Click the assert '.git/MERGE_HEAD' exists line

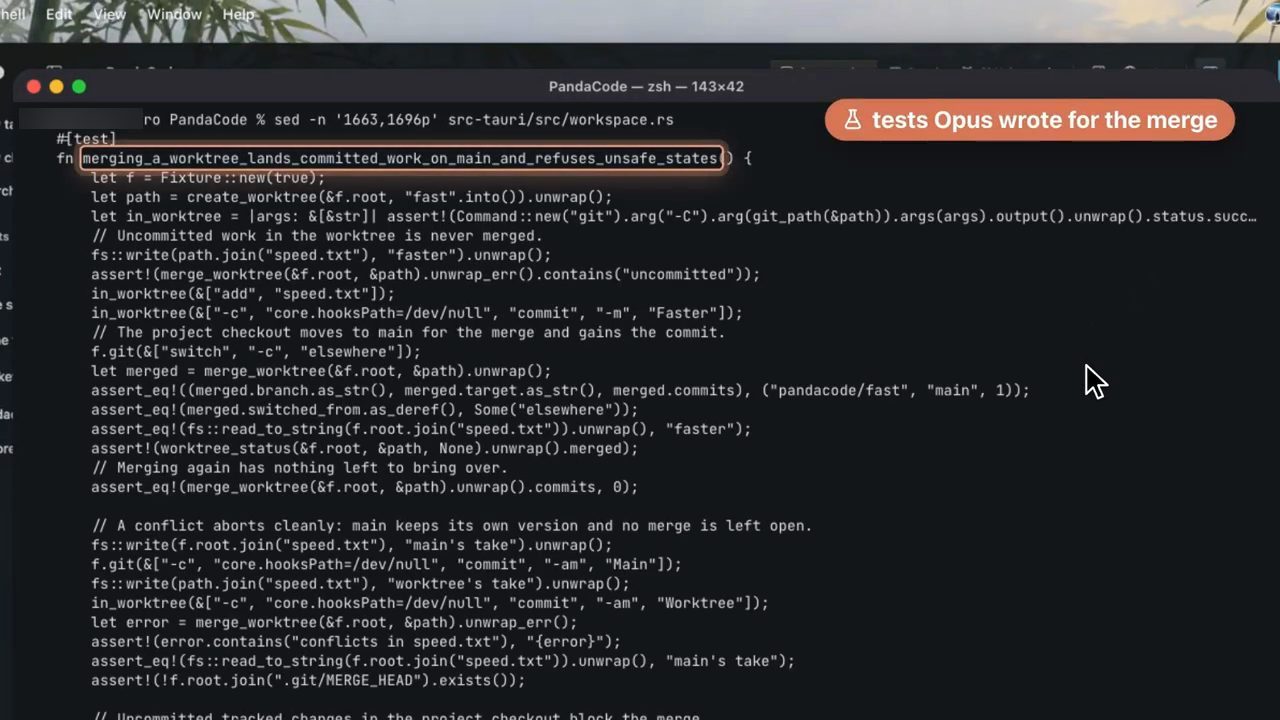pos(308,681)
